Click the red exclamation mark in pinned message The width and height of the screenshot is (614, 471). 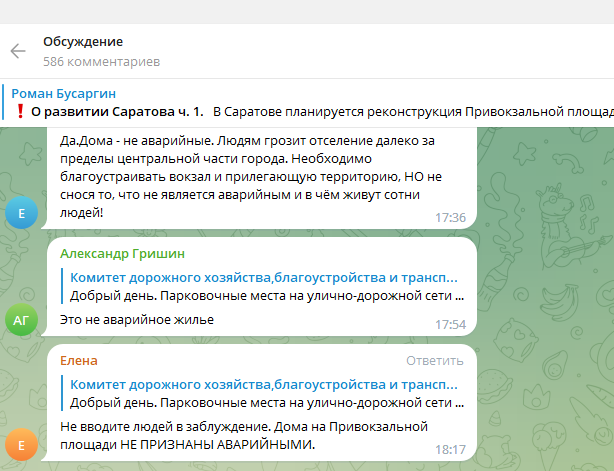click(x=19, y=111)
